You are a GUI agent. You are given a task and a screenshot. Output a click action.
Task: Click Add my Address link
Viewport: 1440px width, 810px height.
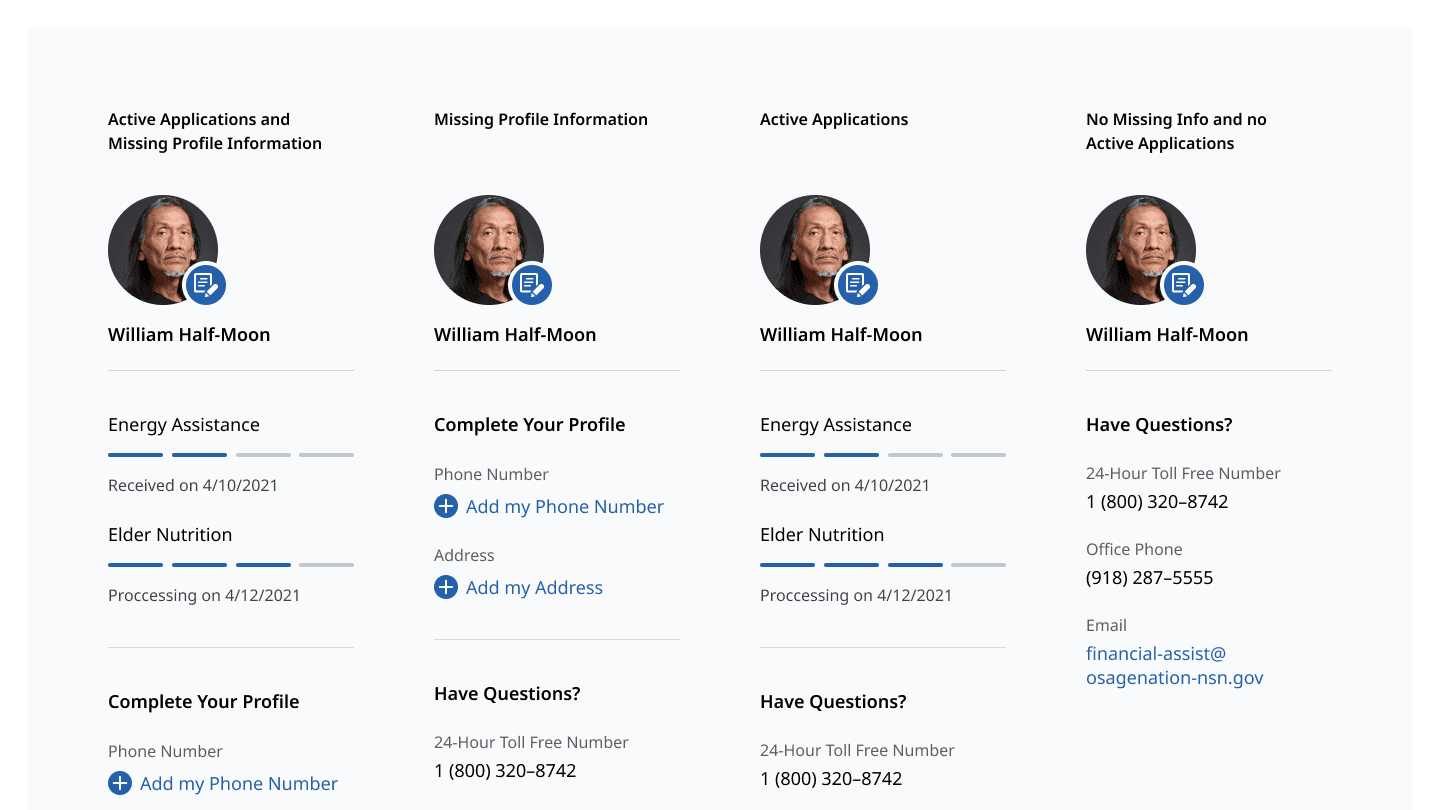tap(534, 588)
